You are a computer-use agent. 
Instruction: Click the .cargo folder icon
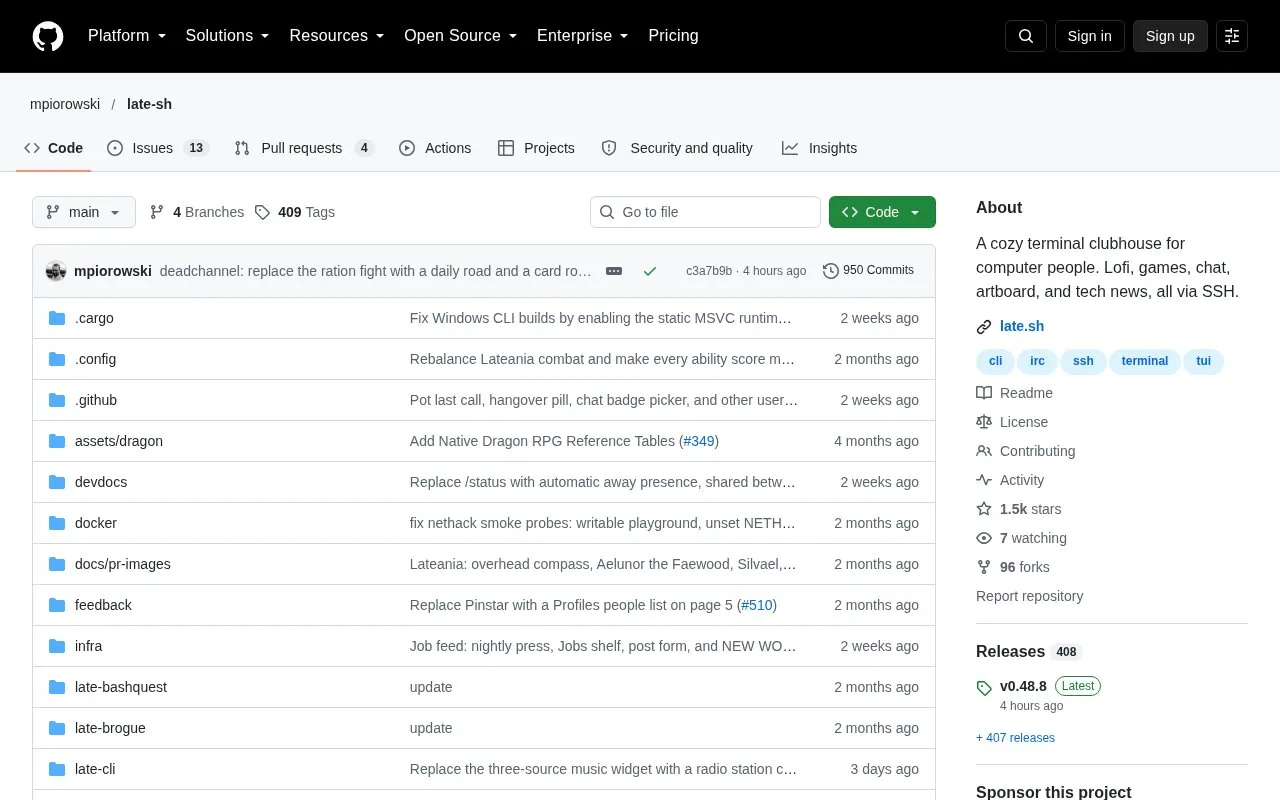[57, 318]
